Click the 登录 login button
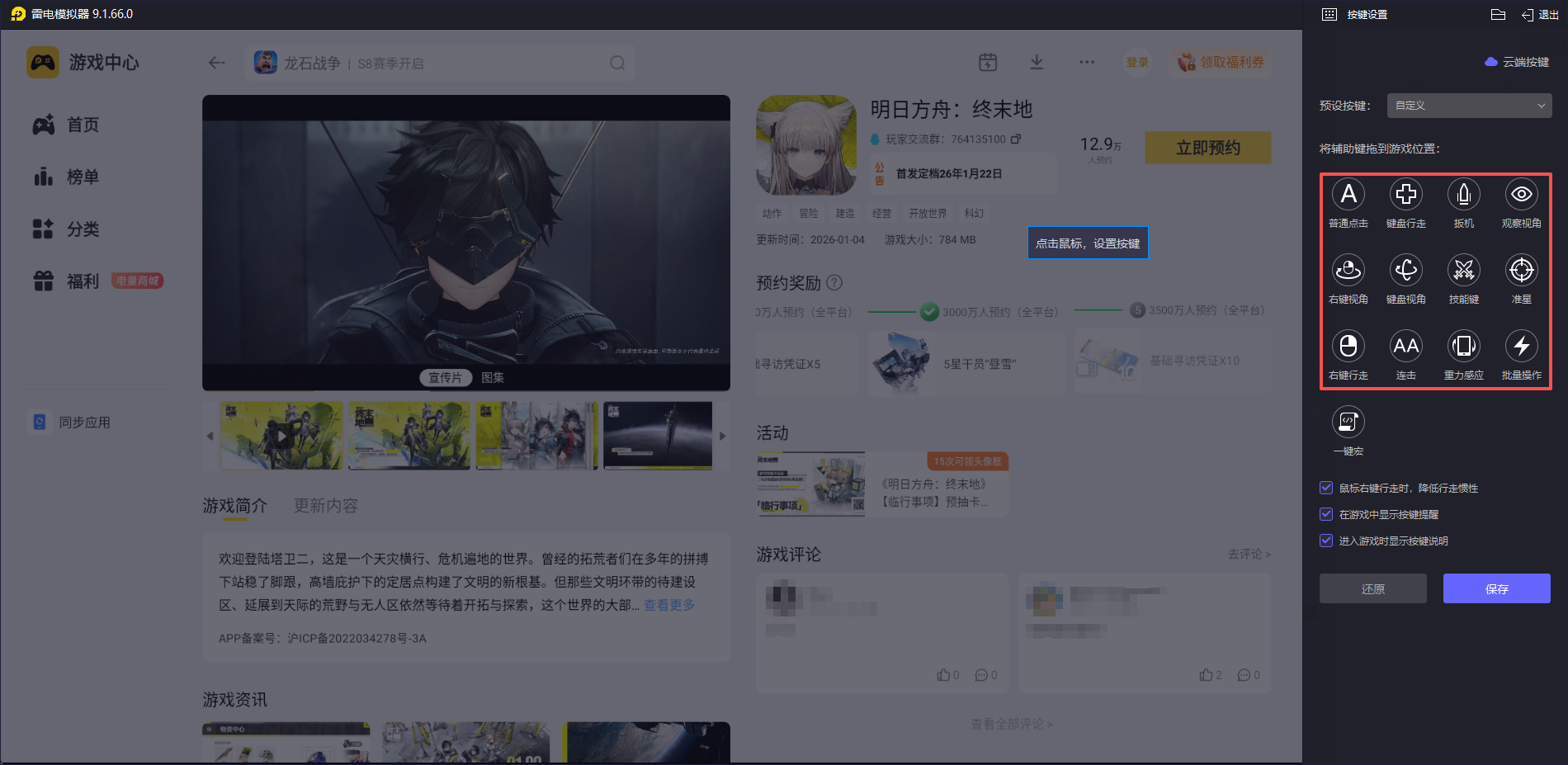Screen dimensions: 1568x765 click(1138, 62)
